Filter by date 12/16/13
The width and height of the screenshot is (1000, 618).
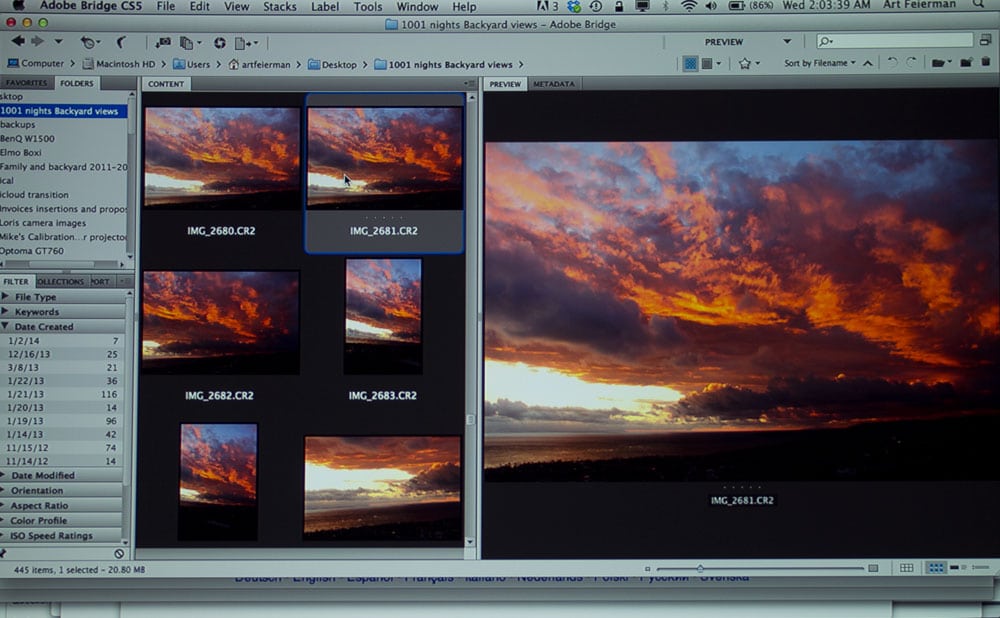62,354
